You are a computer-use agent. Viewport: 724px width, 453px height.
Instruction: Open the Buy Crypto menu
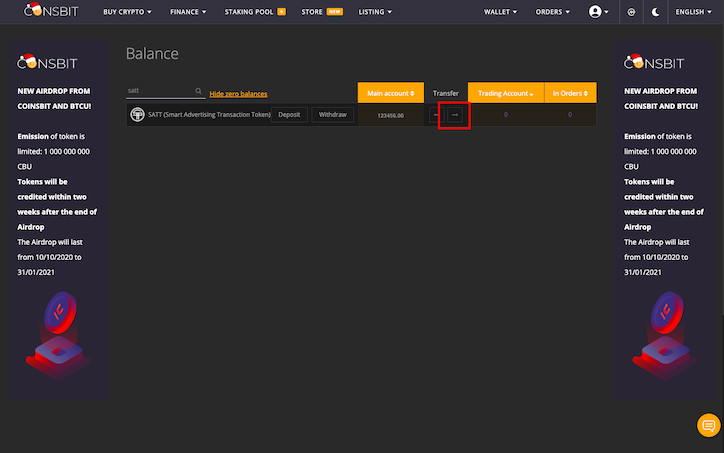(x=127, y=12)
